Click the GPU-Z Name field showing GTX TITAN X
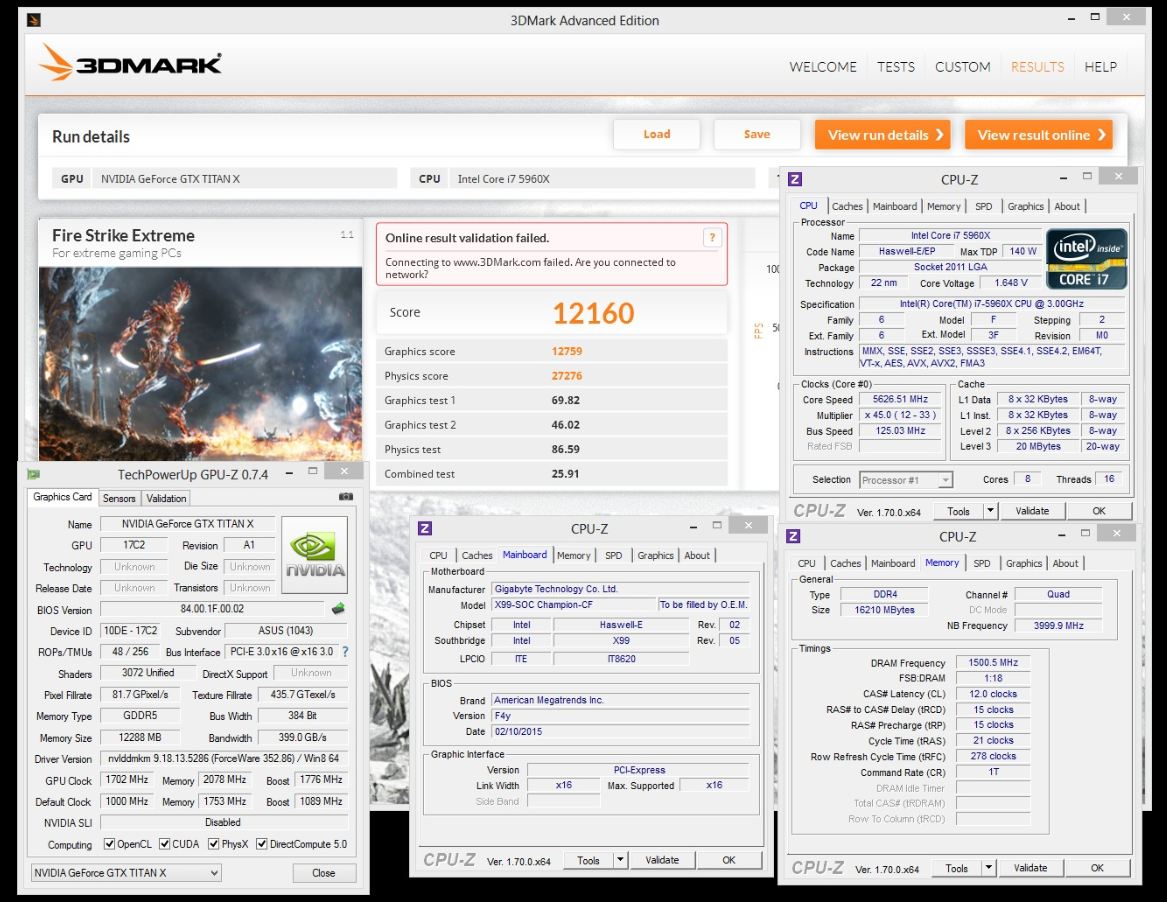Screen dimensions: 1167x902 [188, 524]
